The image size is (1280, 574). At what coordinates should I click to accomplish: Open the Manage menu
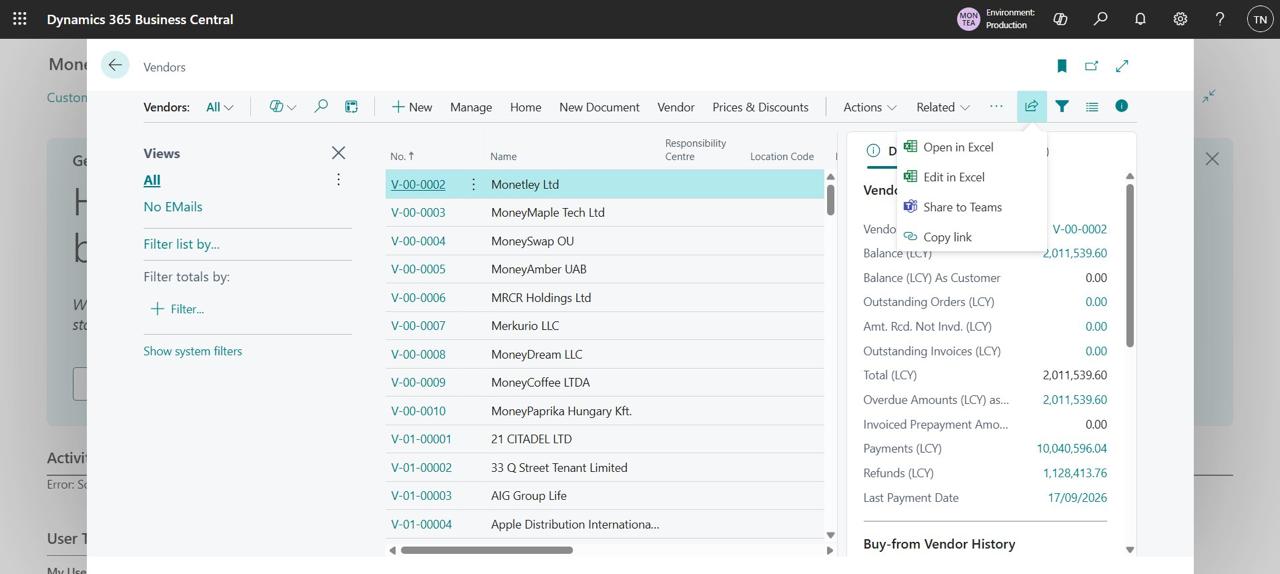pyautogui.click(x=471, y=107)
